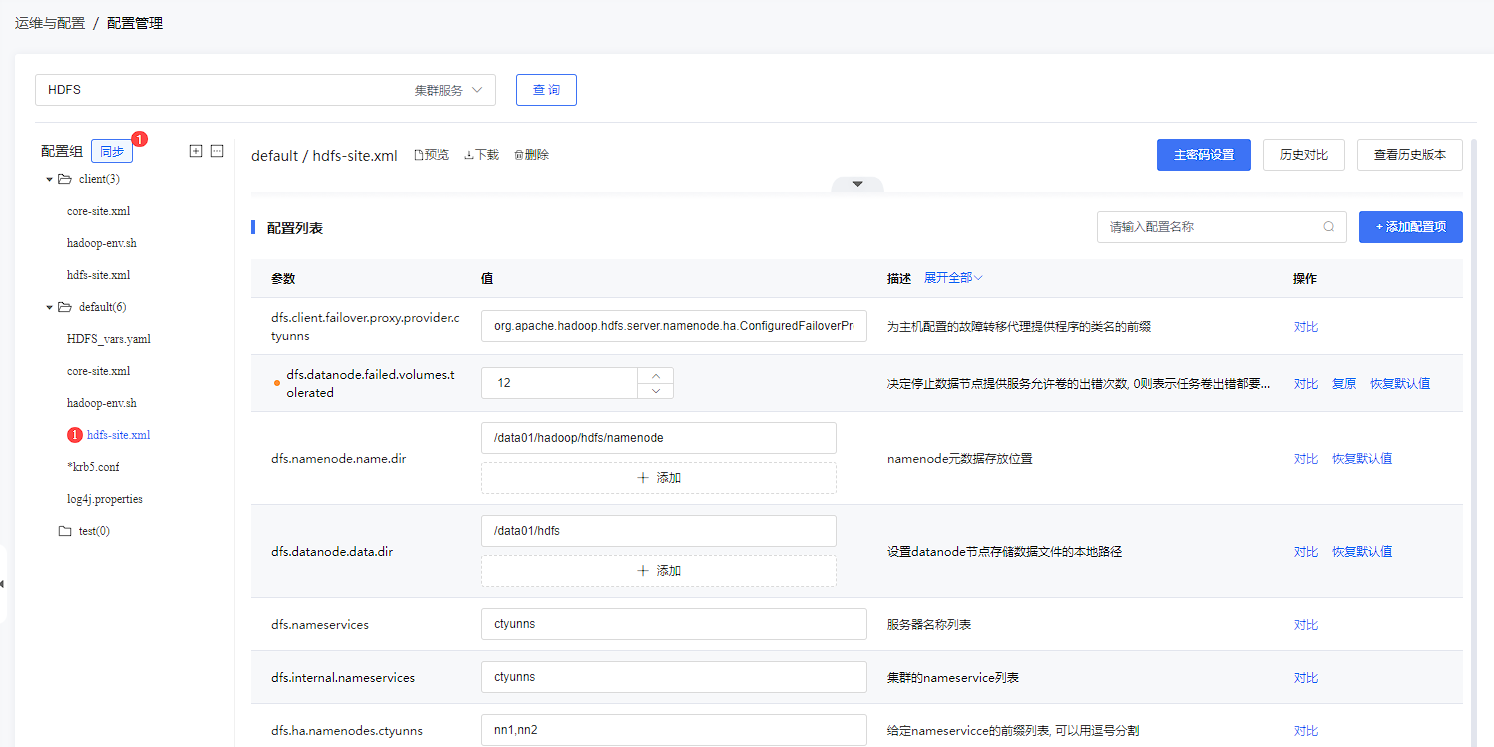Click the 查看历史版本 button
Image resolution: width=1494 pixels, height=747 pixels.
pyautogui.click(x=1410, y=155)
